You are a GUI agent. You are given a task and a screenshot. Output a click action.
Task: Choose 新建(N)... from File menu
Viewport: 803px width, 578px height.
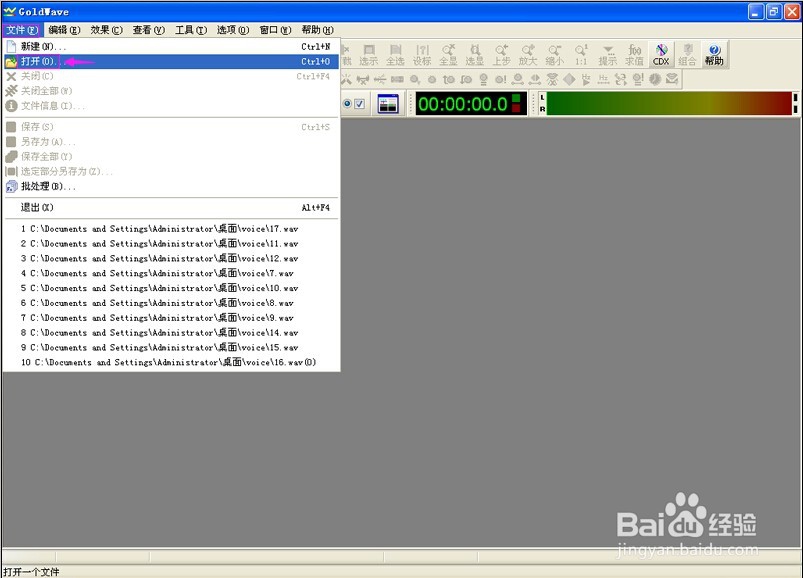(x=171, y=47)
